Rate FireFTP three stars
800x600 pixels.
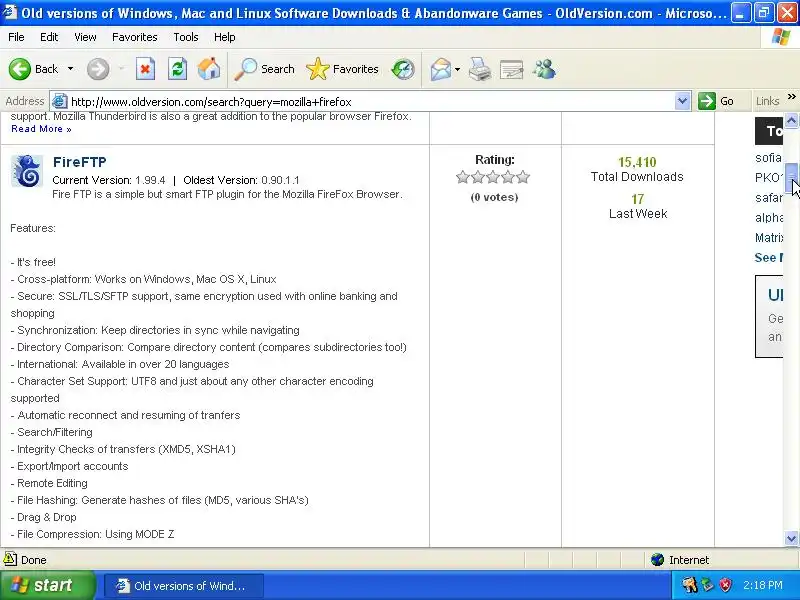[x=493, y=177]
